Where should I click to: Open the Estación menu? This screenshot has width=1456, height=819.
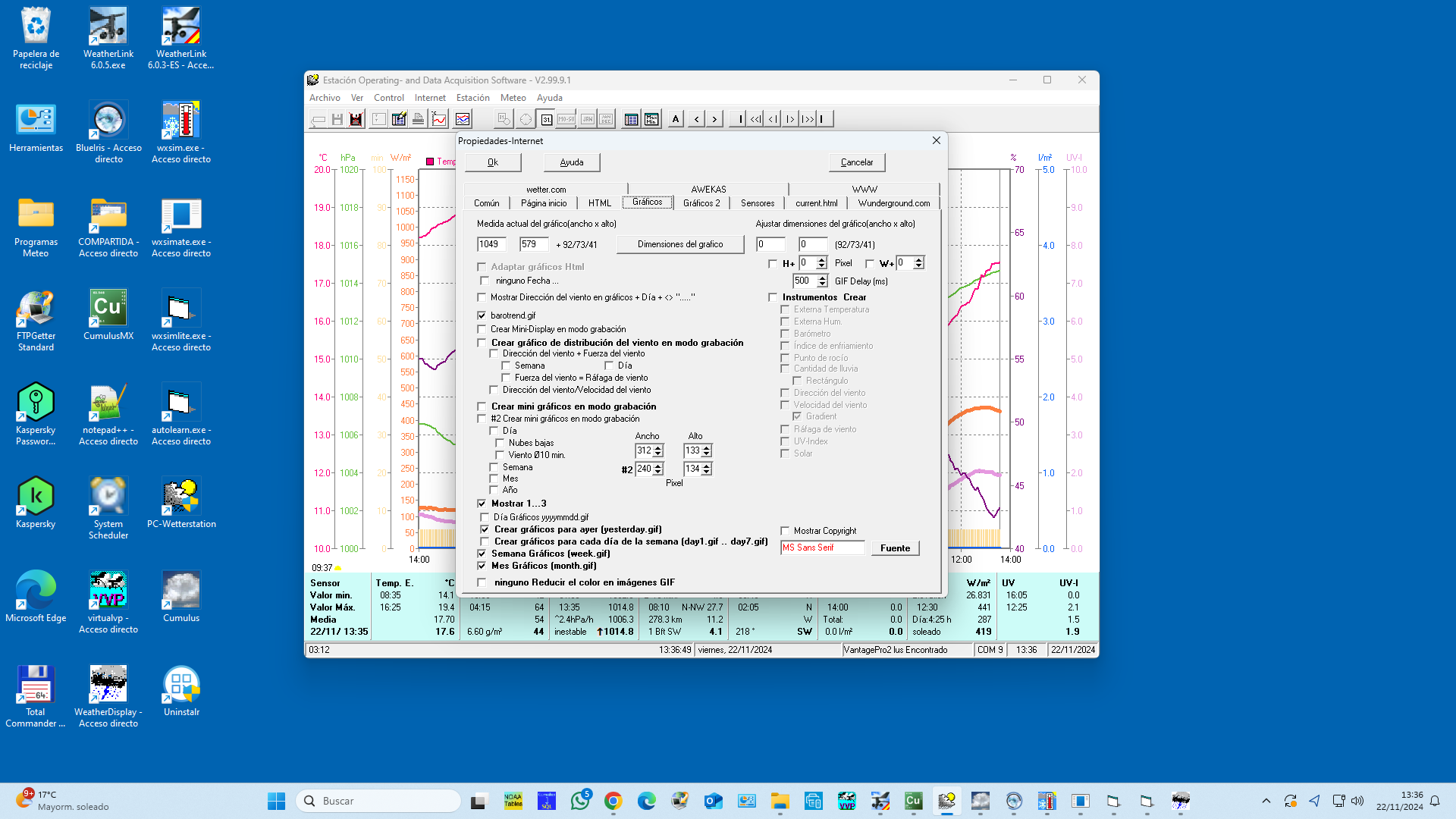[x=472, y=98]
